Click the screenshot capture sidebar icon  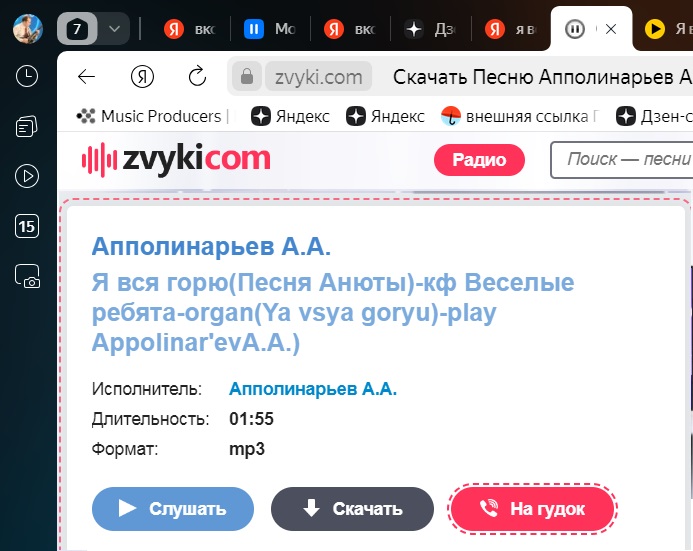coord(27,277)
